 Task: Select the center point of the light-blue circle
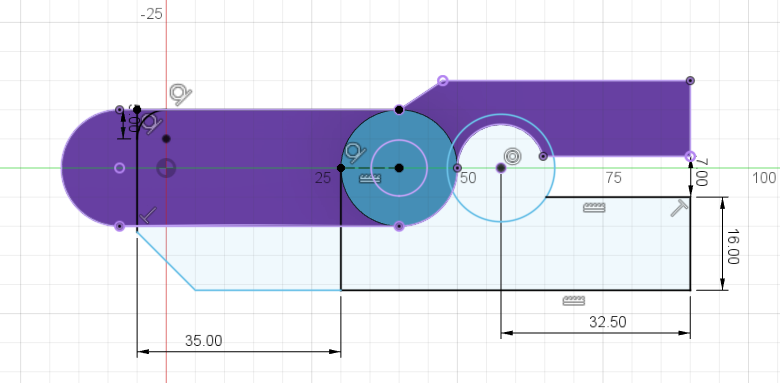coord(501,168)
